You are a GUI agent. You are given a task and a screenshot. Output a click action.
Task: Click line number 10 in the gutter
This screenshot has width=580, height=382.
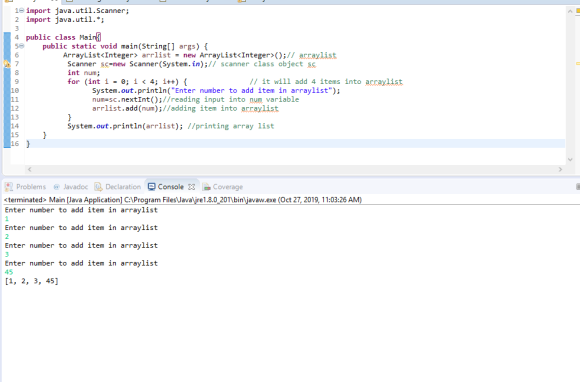(x=15, y=91)
